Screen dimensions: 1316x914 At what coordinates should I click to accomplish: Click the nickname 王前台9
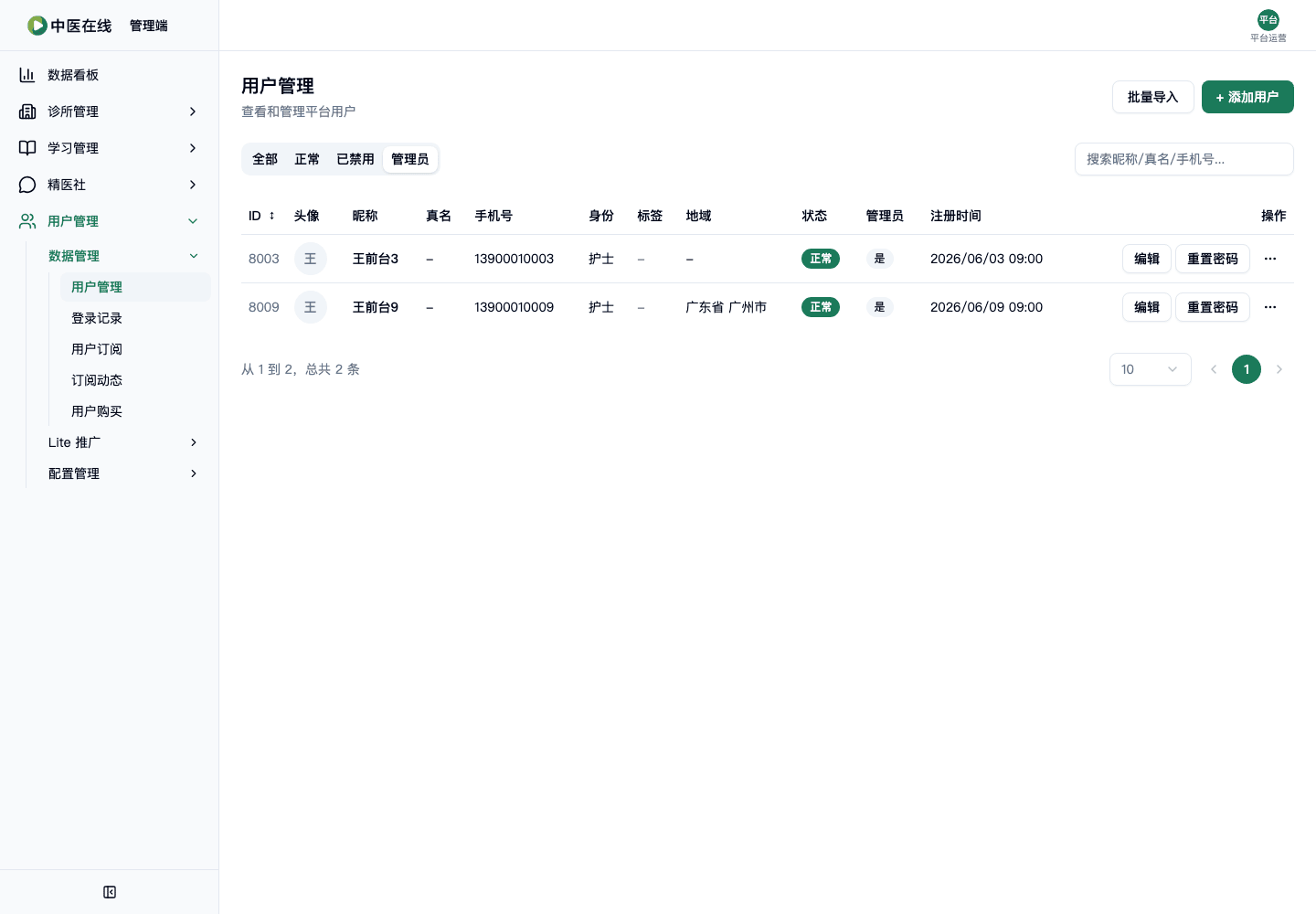point(376,307)
